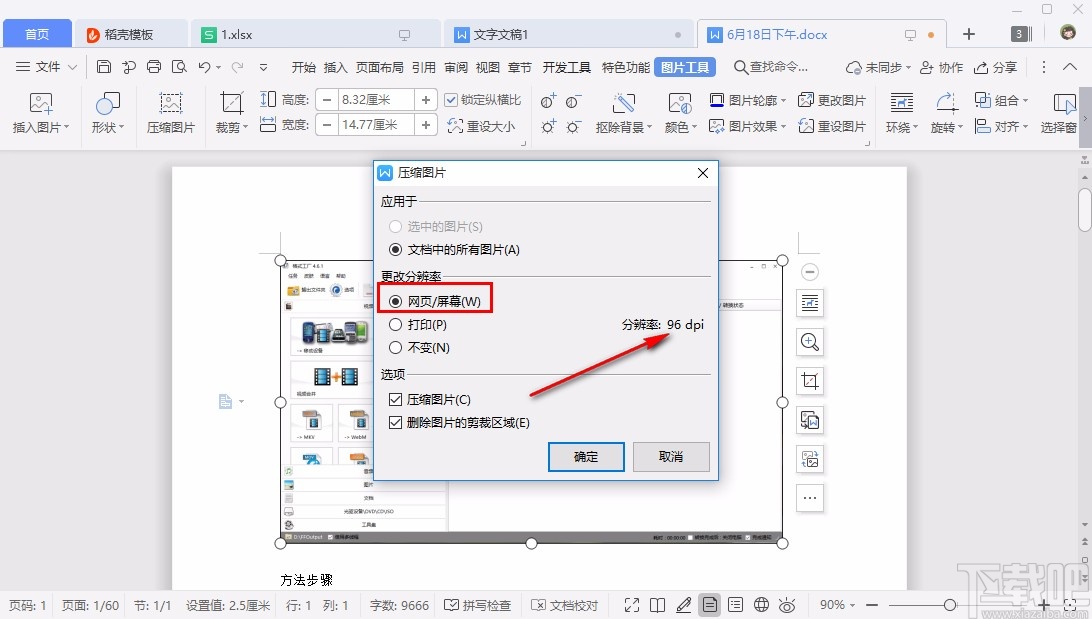Open the 形状 shapes tool

pyautogui.click(x=106, y=110)
